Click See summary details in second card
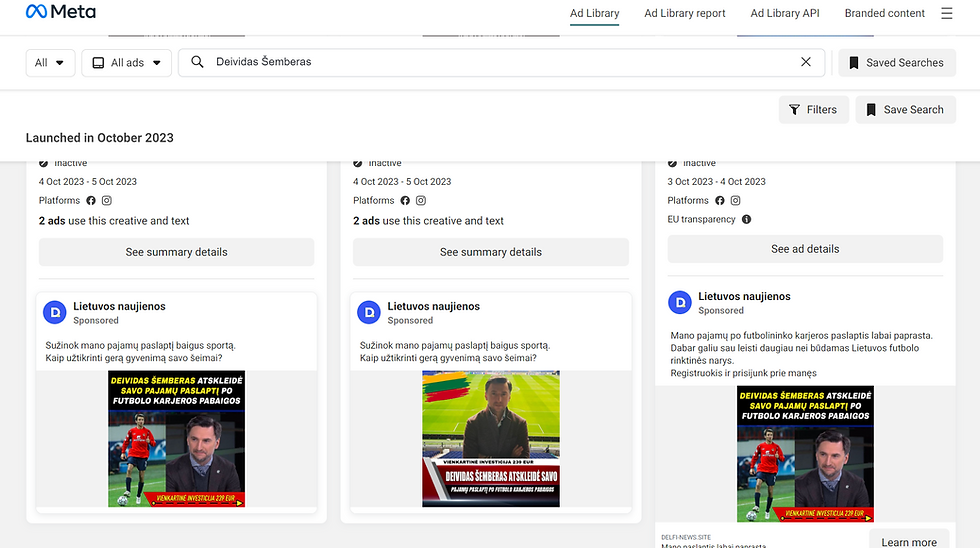980x548 pixels. [x=491, y=252]
